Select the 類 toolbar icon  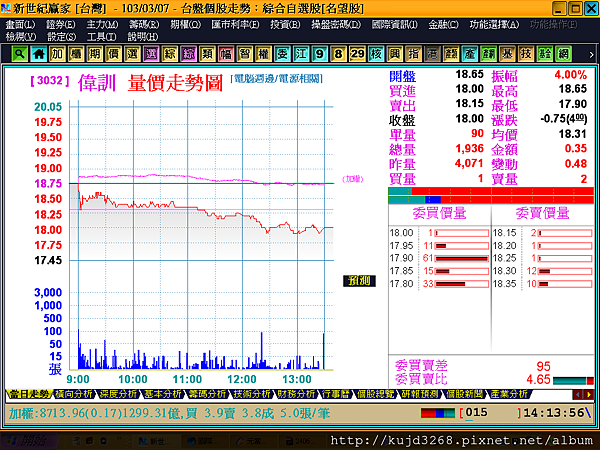point(207,54)
